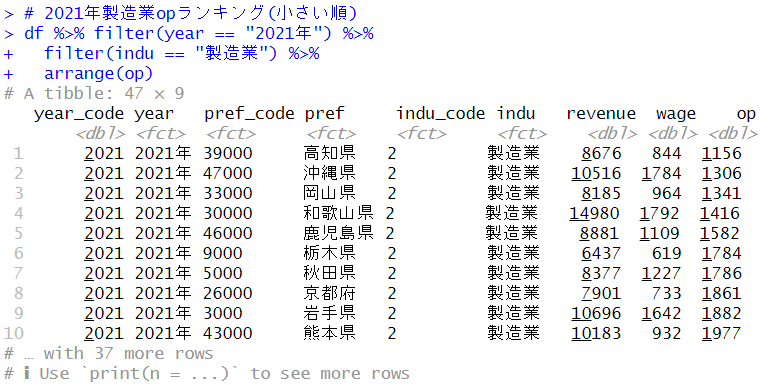Click revenue value '8881'
Screen dimensions: 780x385
599,233
